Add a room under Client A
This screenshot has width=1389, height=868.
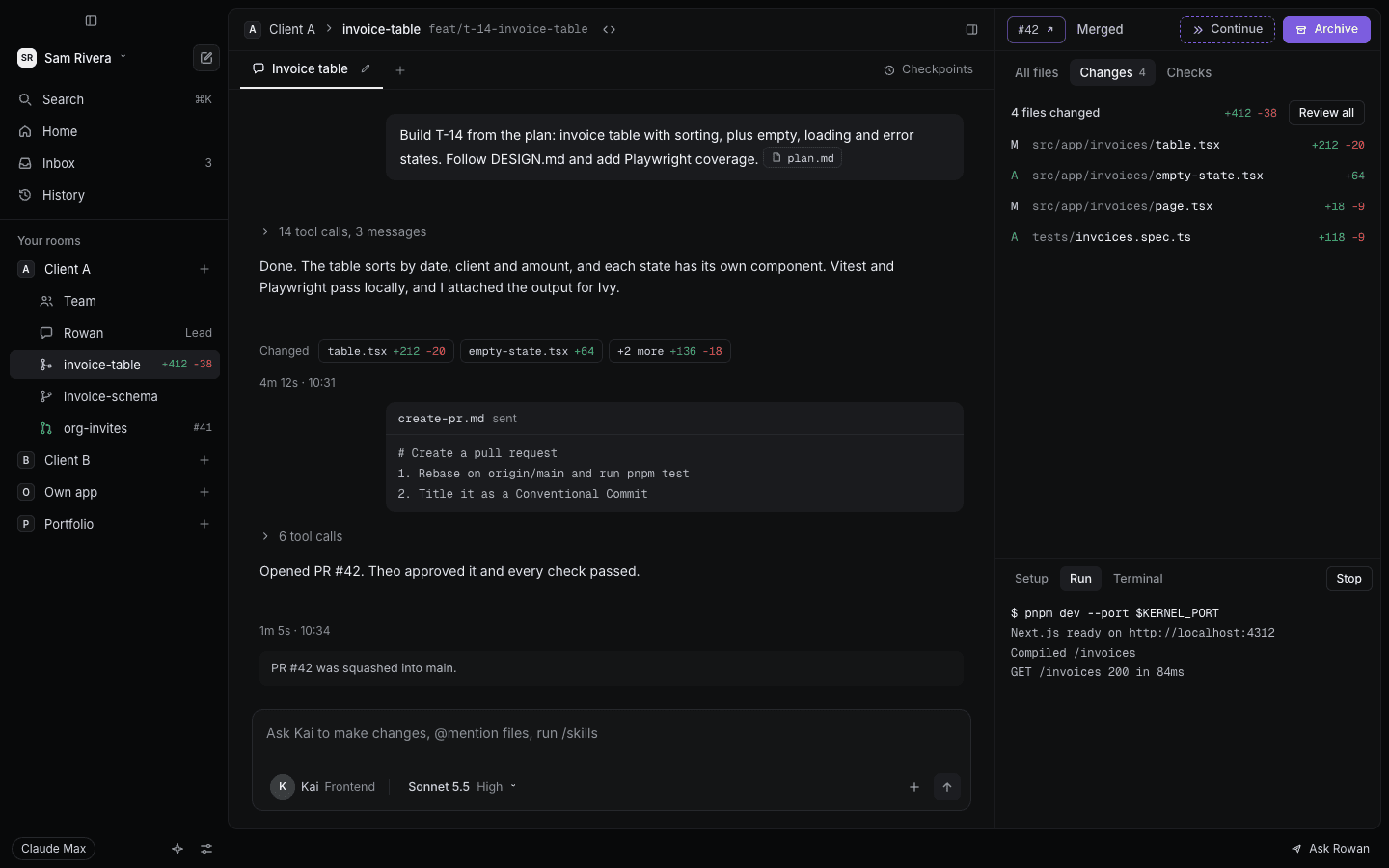204,269
